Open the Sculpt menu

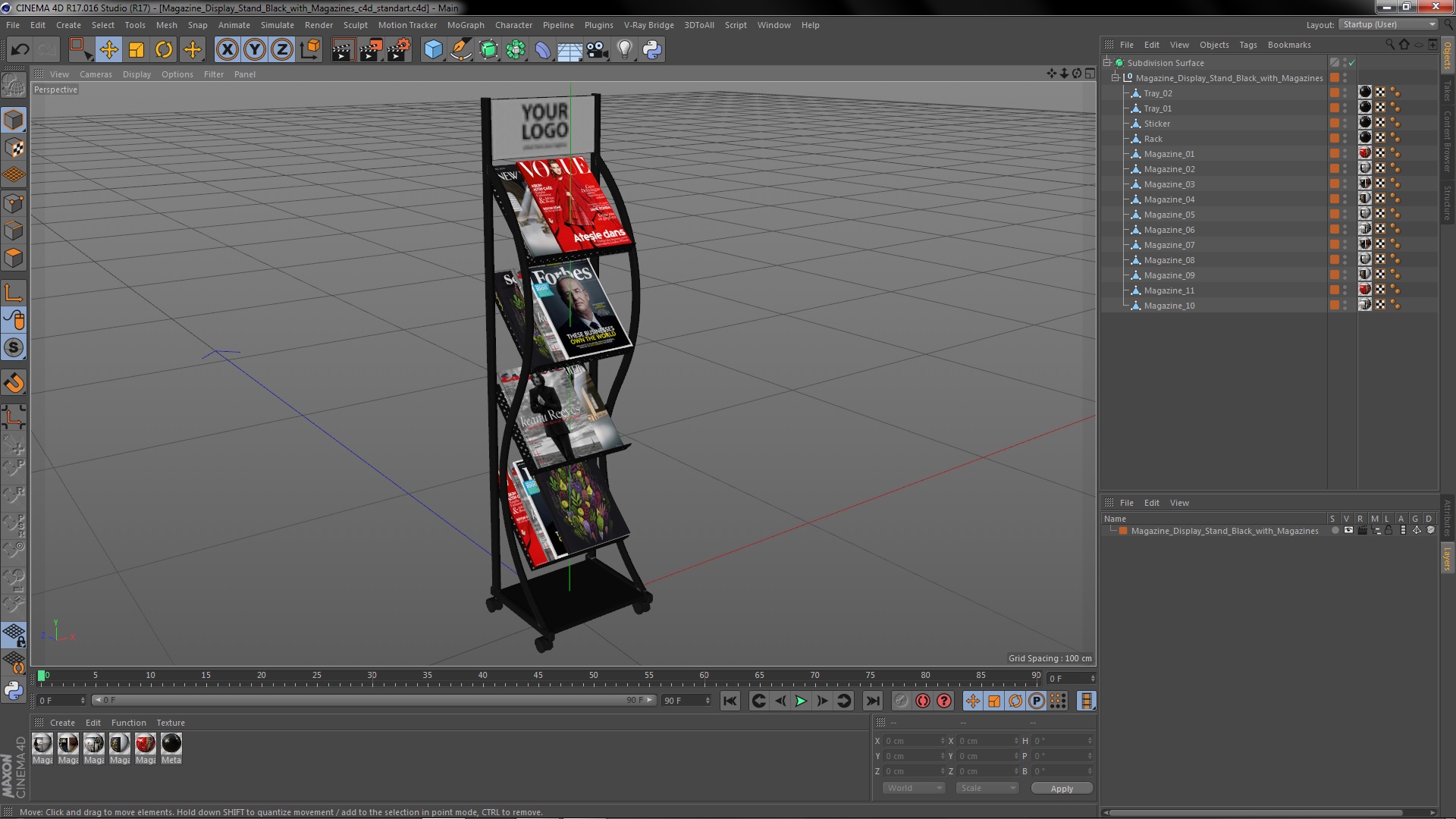pos(355,25)
